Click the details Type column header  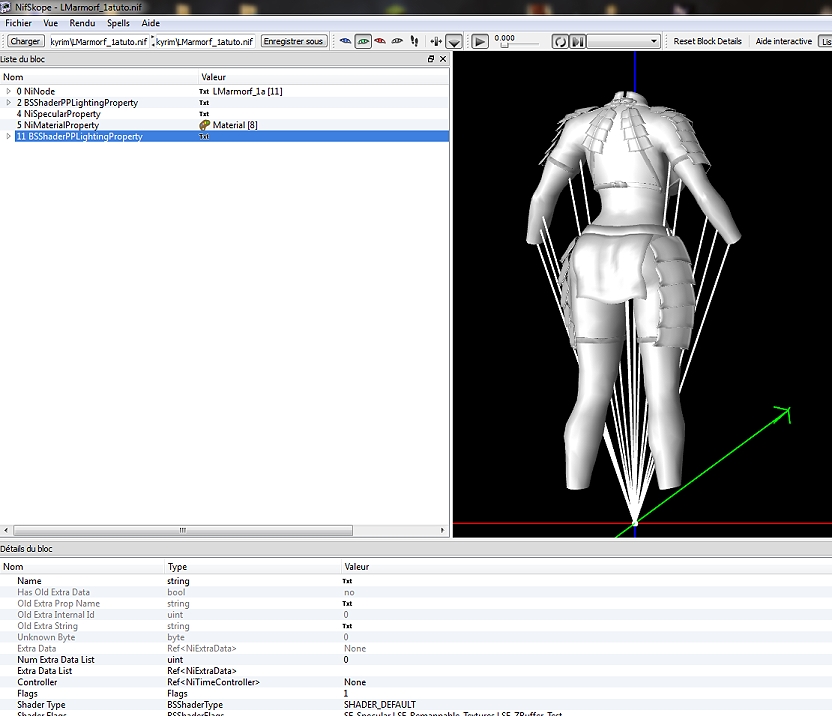[x=253, y=567]
